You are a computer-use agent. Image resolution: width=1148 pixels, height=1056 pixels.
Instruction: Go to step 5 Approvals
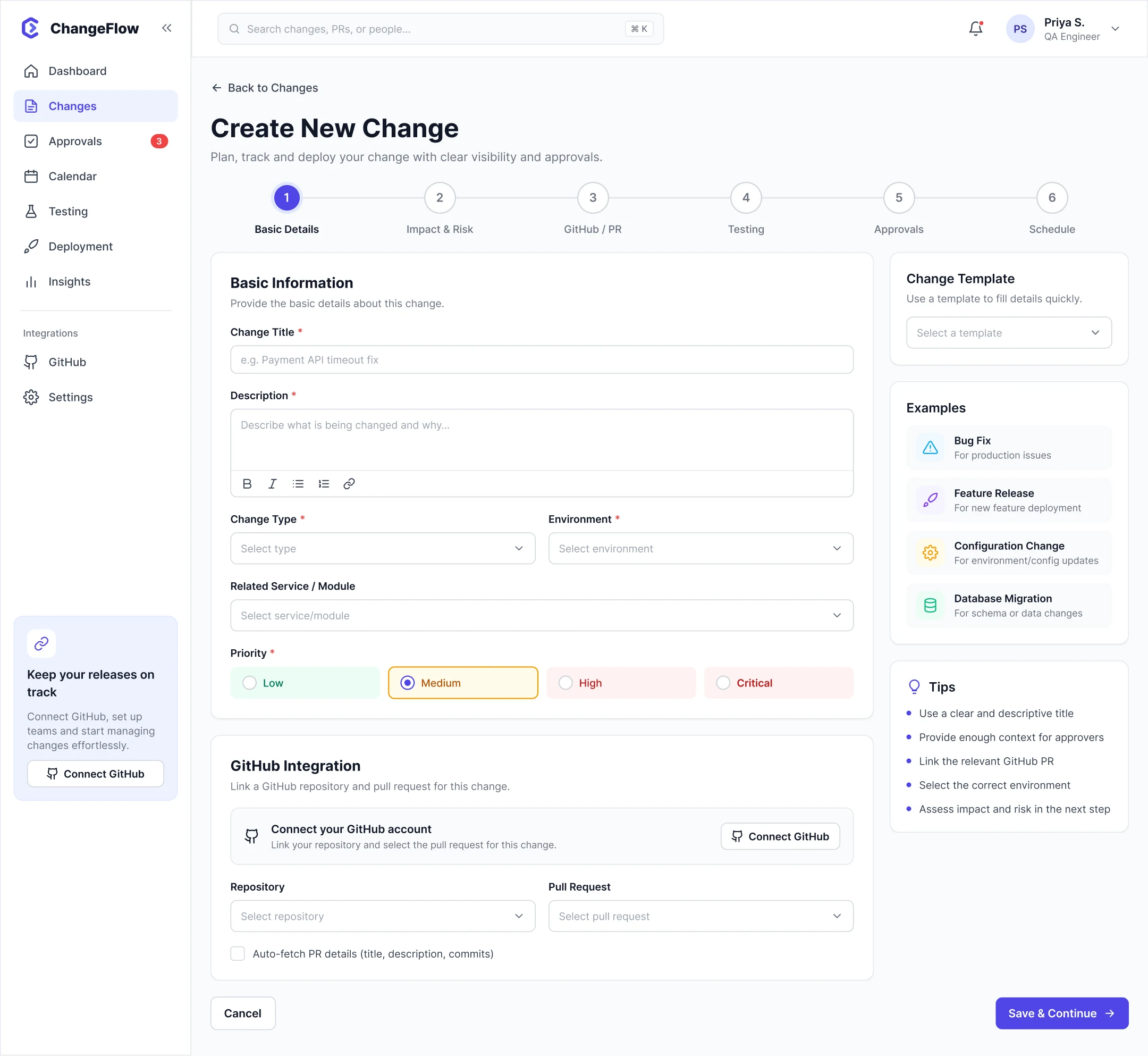(899, 198)
